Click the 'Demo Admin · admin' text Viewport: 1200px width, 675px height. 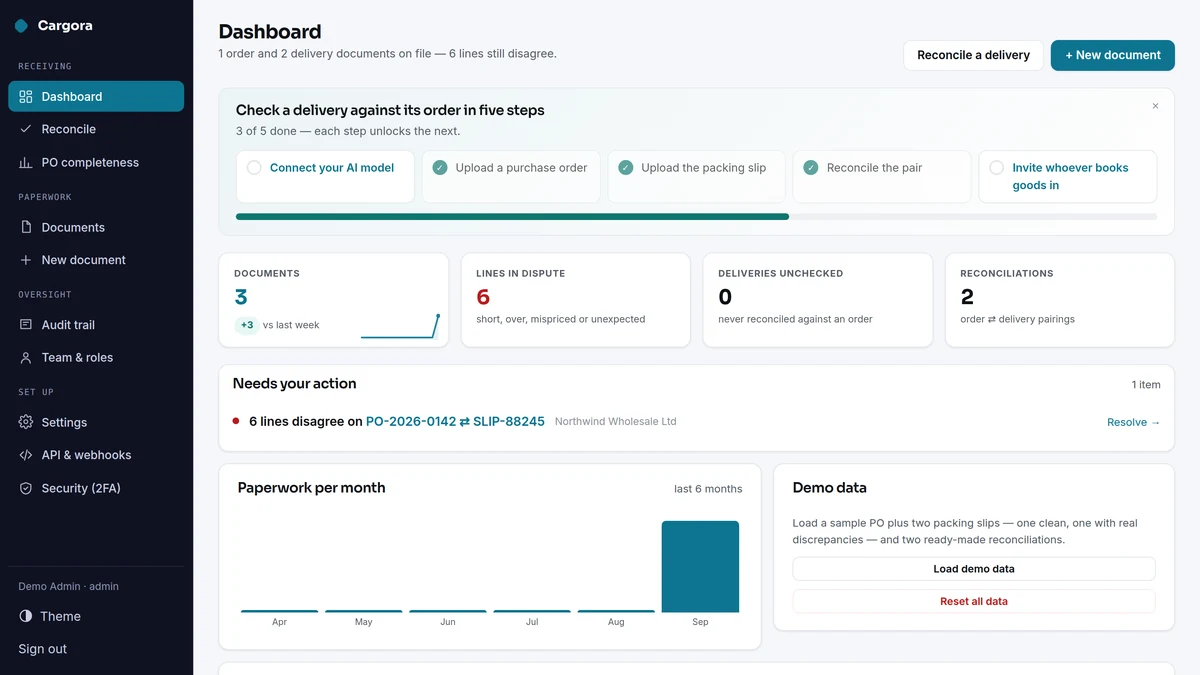tap(68, 586)
